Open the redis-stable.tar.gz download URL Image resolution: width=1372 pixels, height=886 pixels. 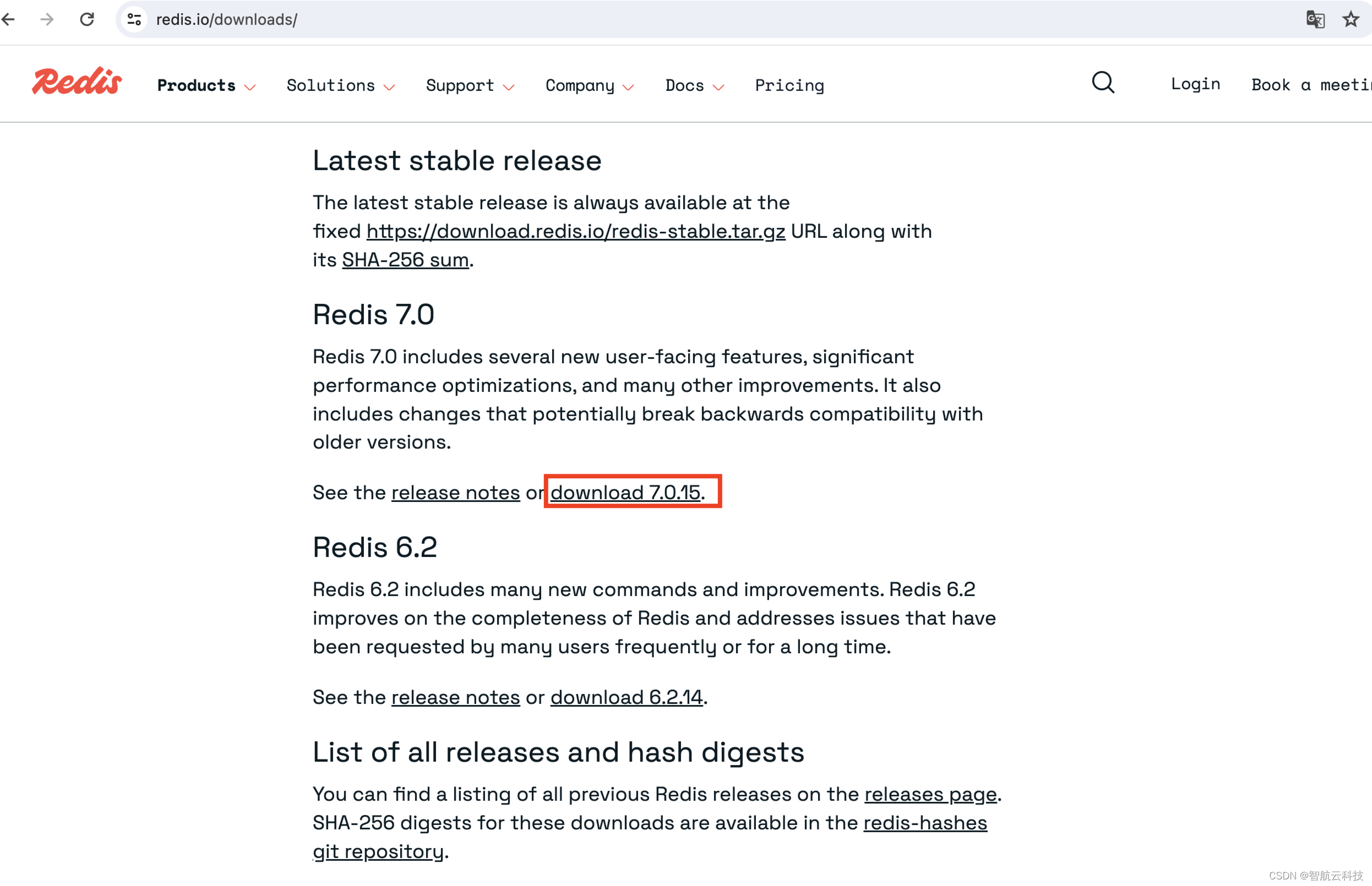tap(575, 231)
